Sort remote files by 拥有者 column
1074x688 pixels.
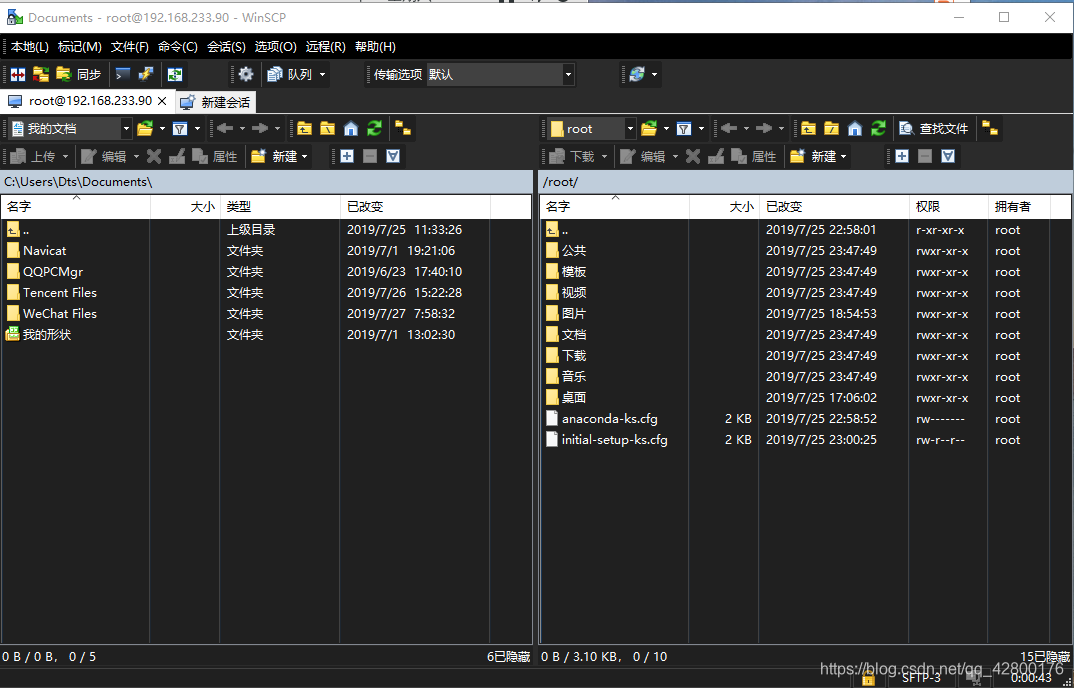1019,207
